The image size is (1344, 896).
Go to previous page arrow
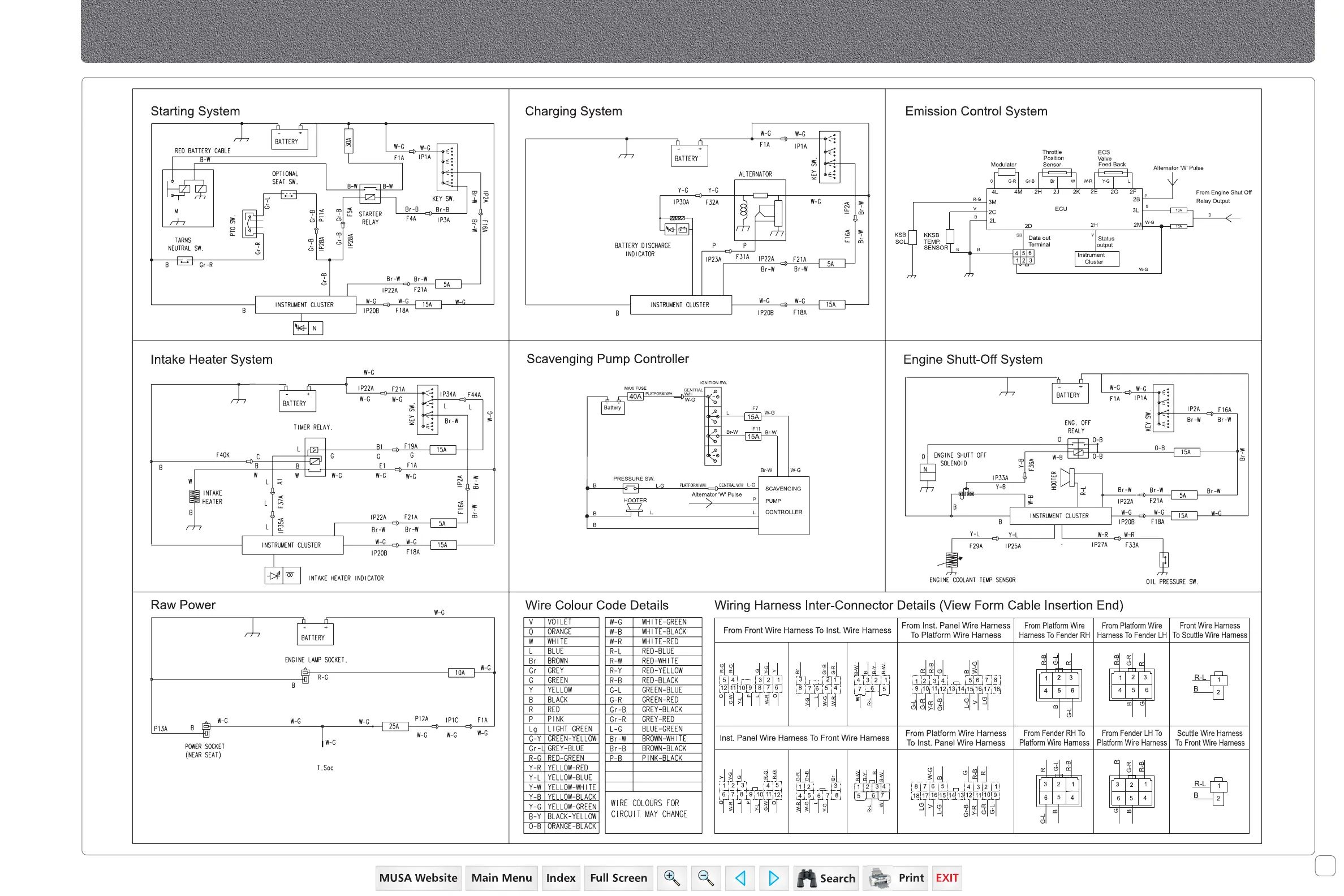click(740, 878)
